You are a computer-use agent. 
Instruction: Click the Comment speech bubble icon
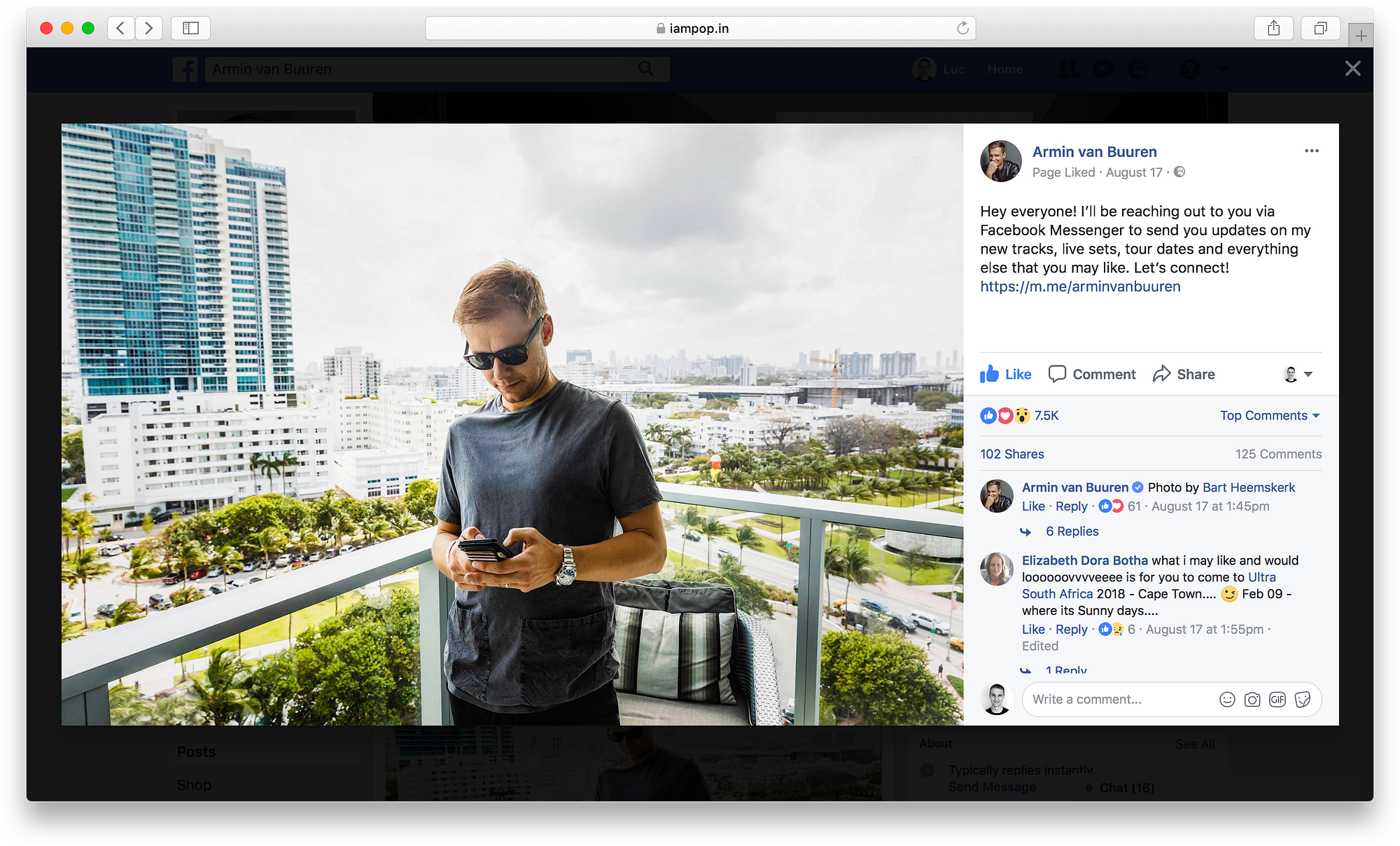coord(1057,374)
